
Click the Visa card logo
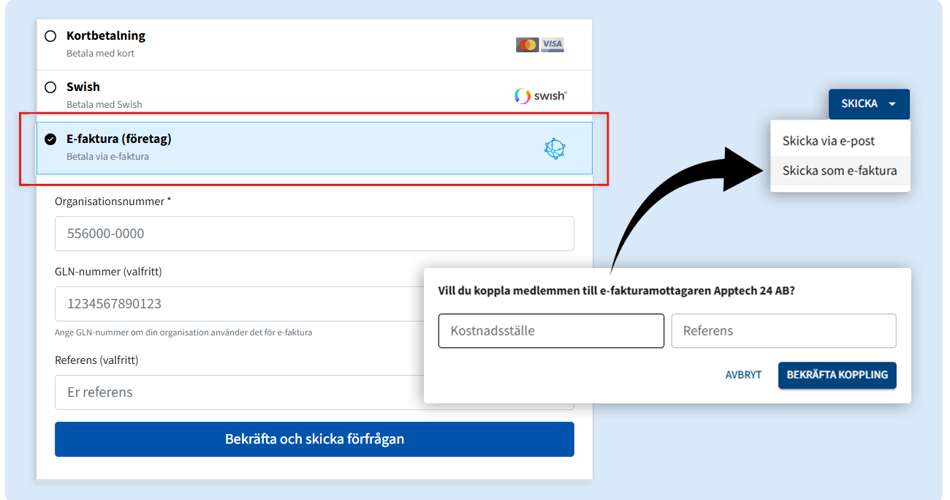553,45
